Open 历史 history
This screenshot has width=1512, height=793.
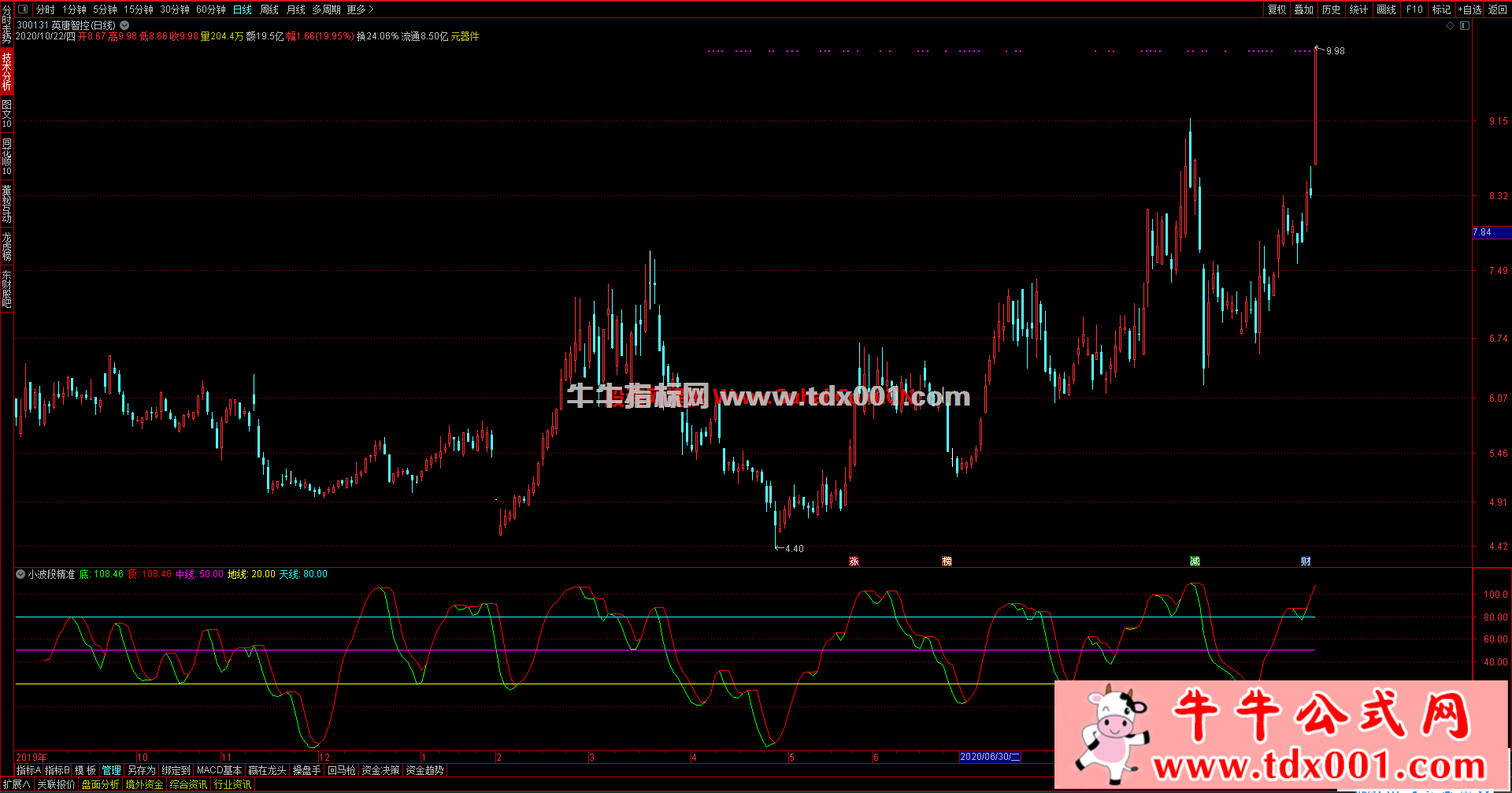[x=1332, y=9]
